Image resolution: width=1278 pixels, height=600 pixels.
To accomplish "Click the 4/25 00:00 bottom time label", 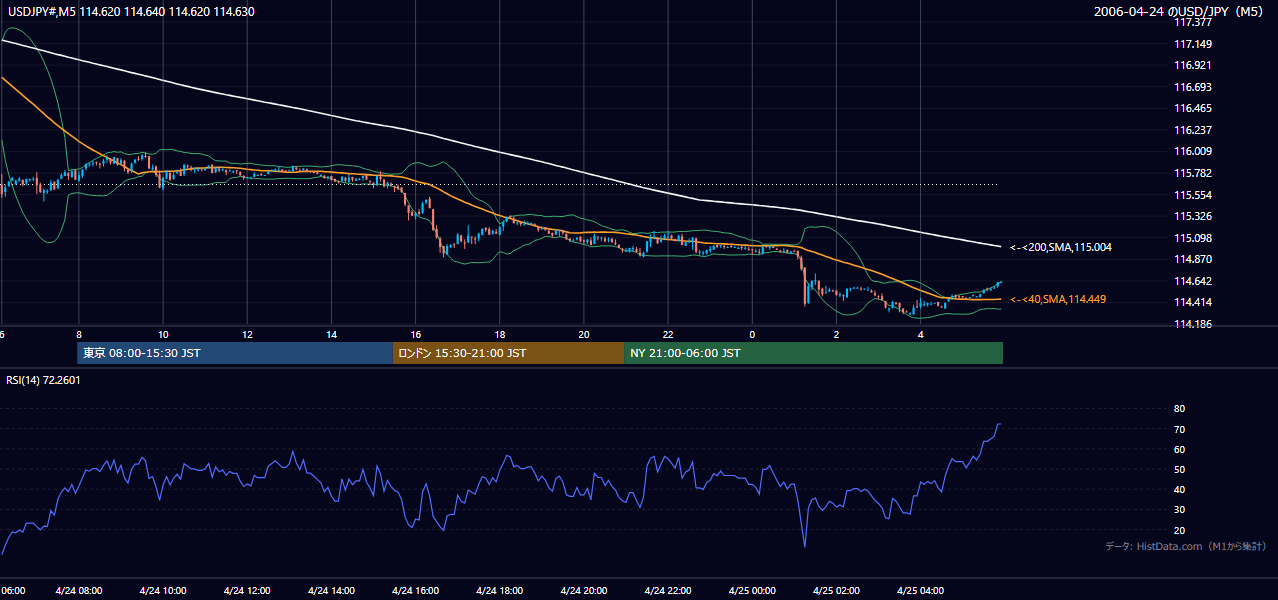I will click(753, 590).
